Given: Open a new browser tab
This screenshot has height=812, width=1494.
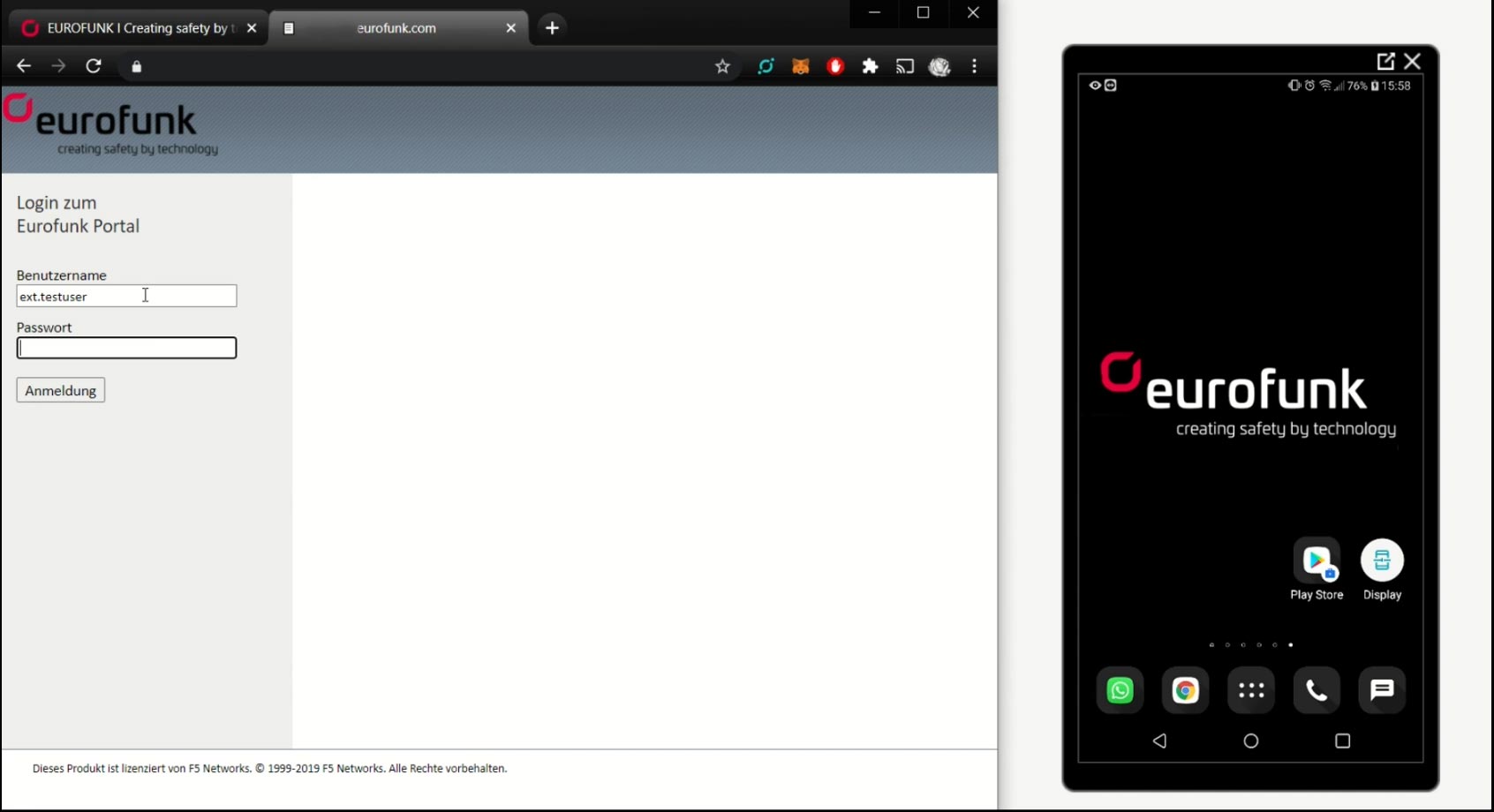Looking at the screenshot, I should pos(553,28).
